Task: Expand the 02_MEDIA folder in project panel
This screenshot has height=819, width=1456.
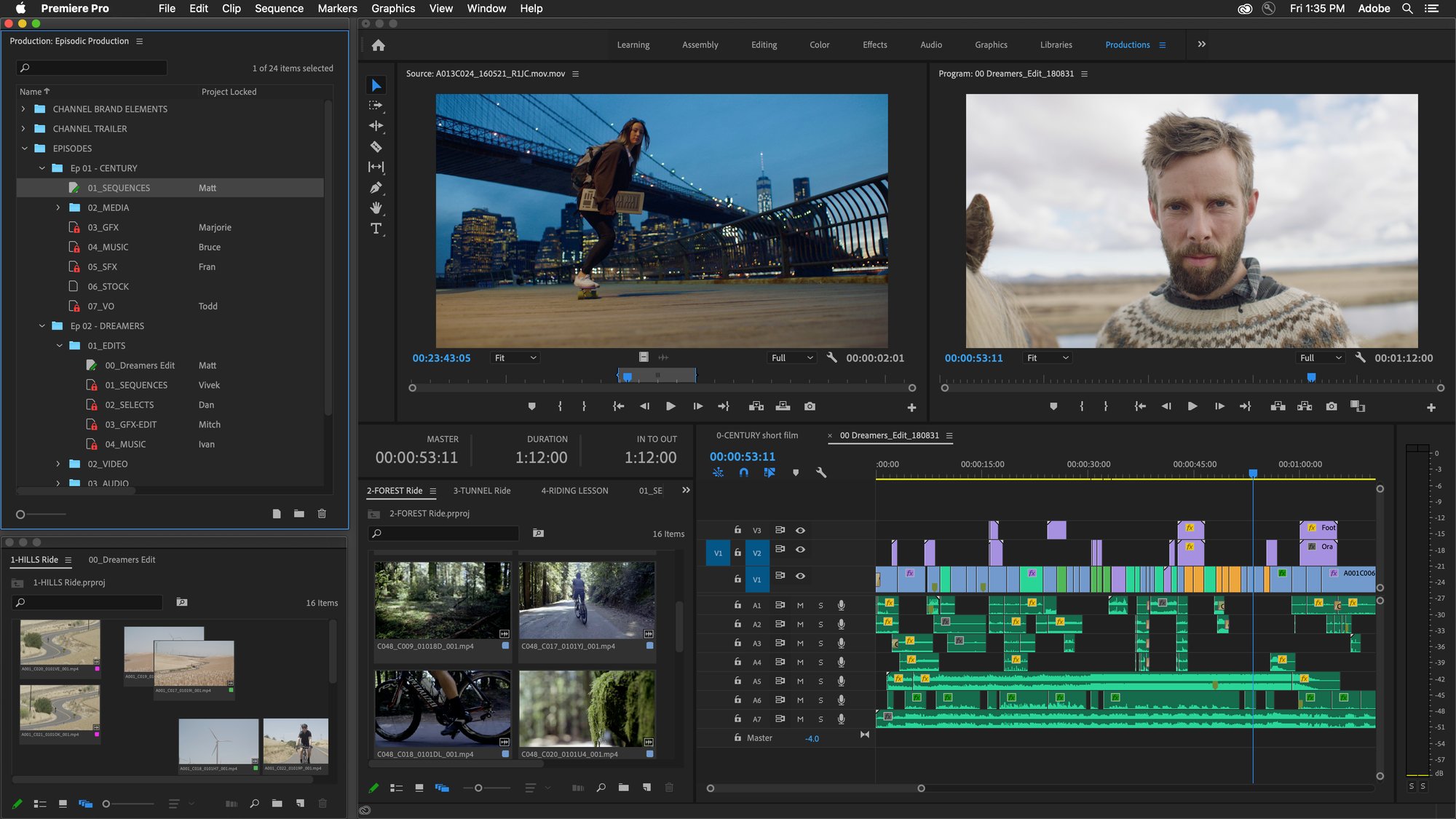Action: click(57, 207)
